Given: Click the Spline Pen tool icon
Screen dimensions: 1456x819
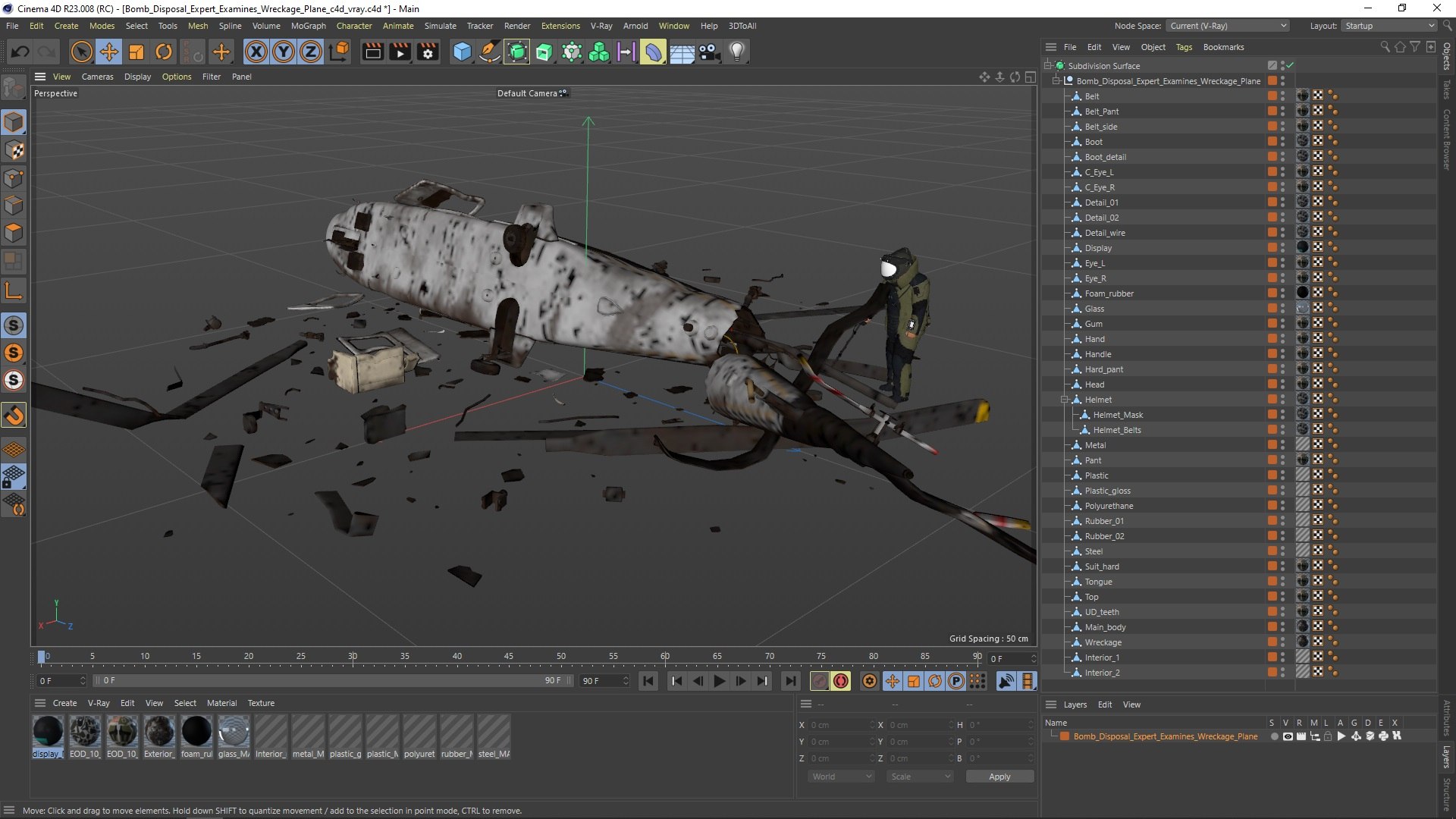Looking at the screenshot, I should pos(490,52).
